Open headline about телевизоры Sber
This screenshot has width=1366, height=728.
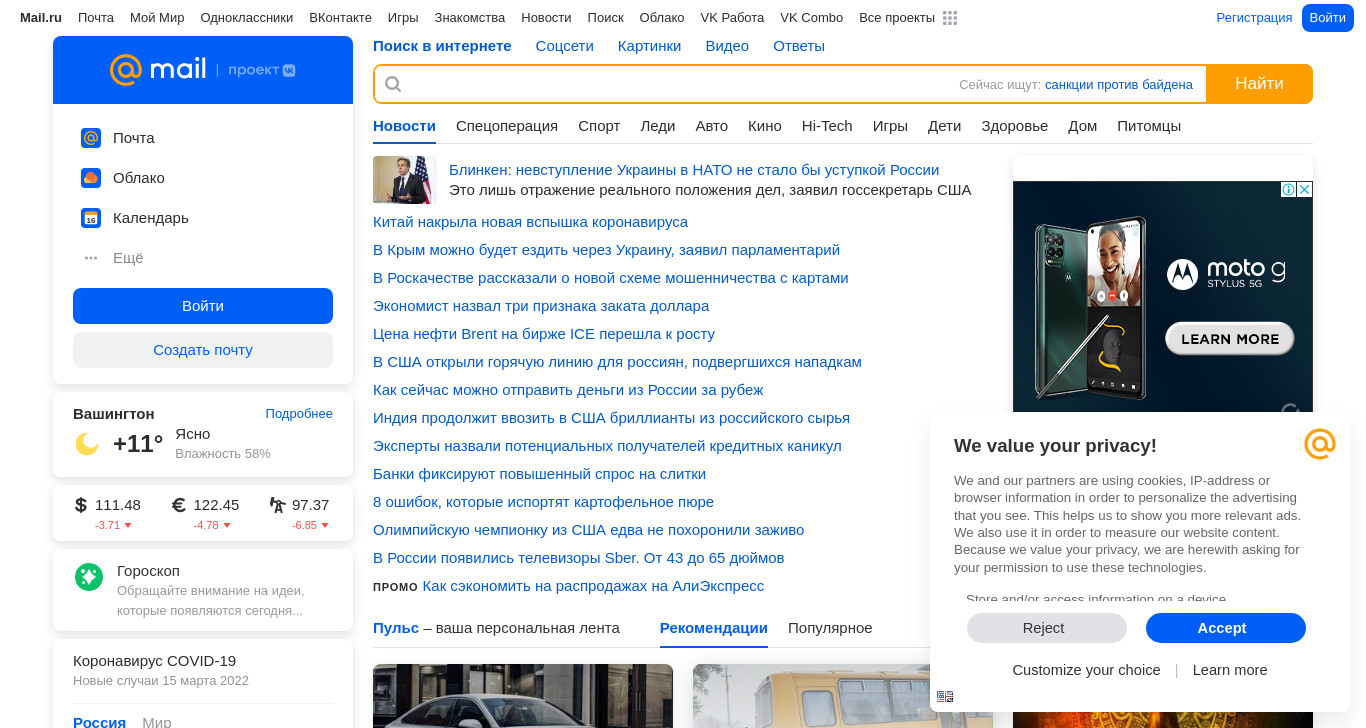[x=578, y=558]
